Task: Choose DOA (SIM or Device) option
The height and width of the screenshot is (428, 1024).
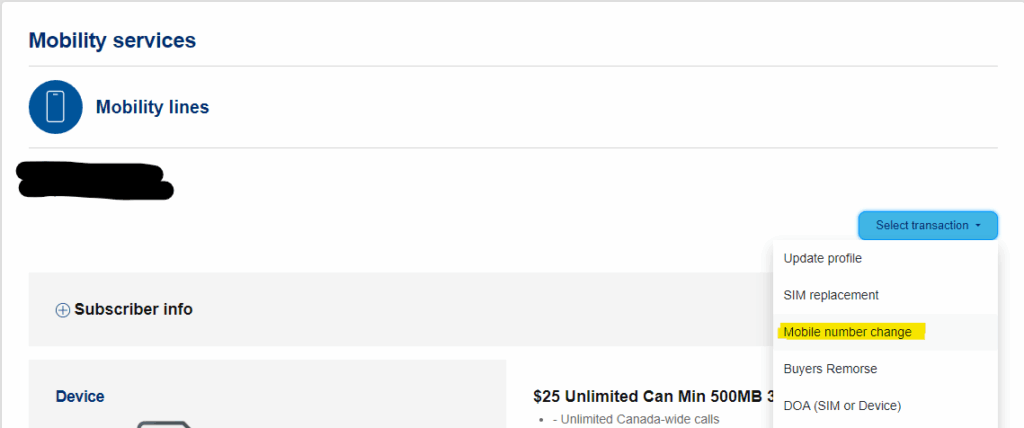Action: point(842,405)
